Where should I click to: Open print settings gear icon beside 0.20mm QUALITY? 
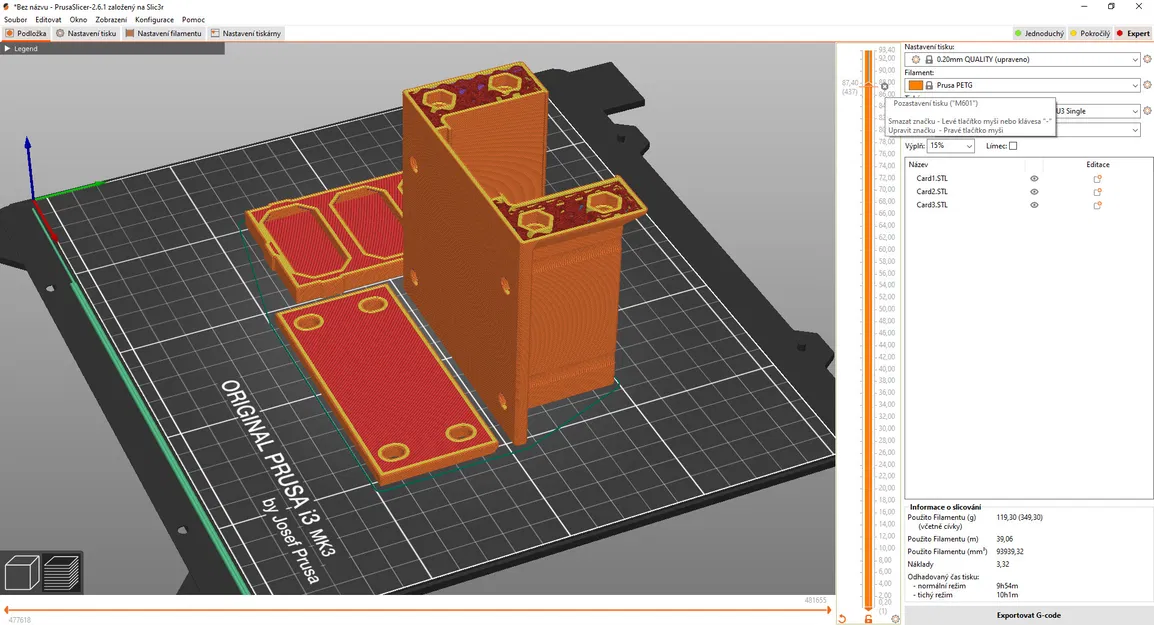tap(1147, 60)
